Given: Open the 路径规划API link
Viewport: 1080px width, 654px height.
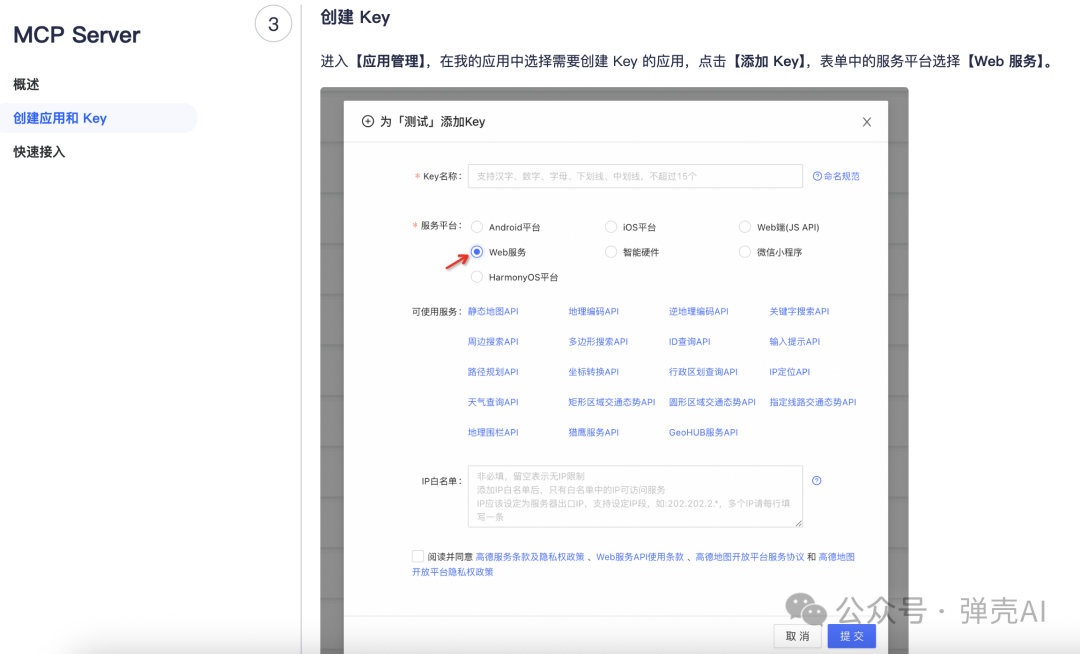Looking at the screenshot, I should [x=493, y=372].
